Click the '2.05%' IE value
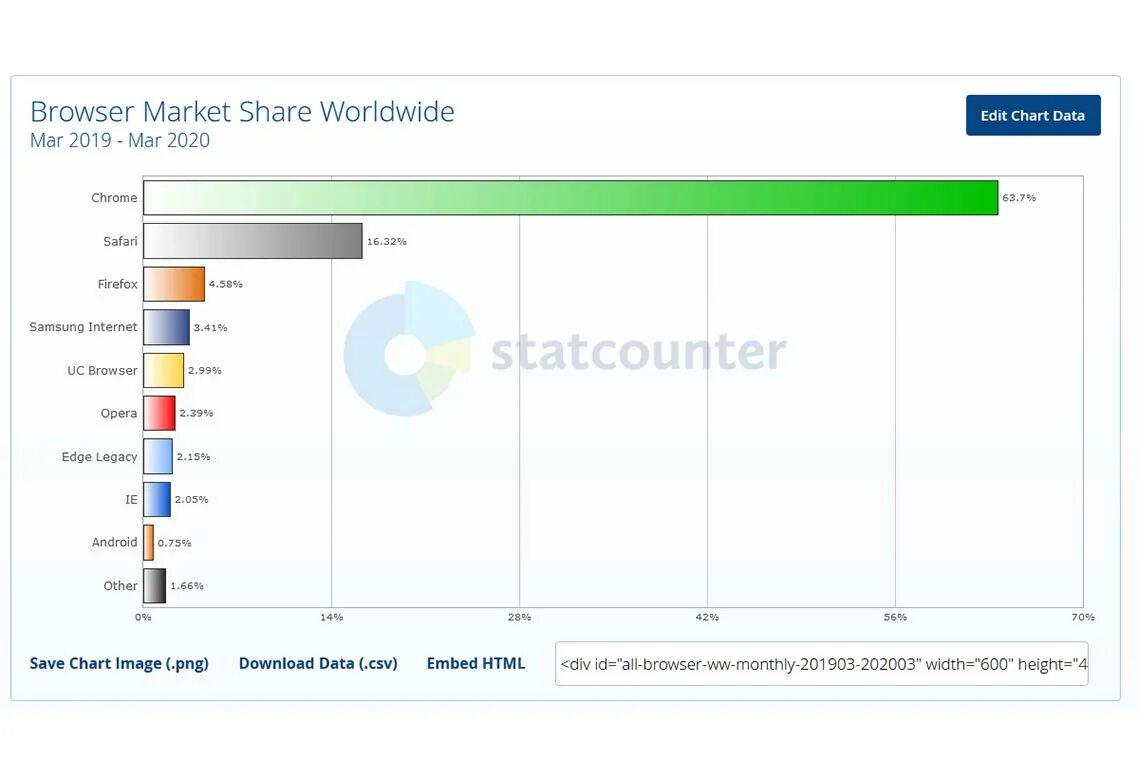Image resolution: width=1140 pixels, height=760 pixels. pos(191,500)
